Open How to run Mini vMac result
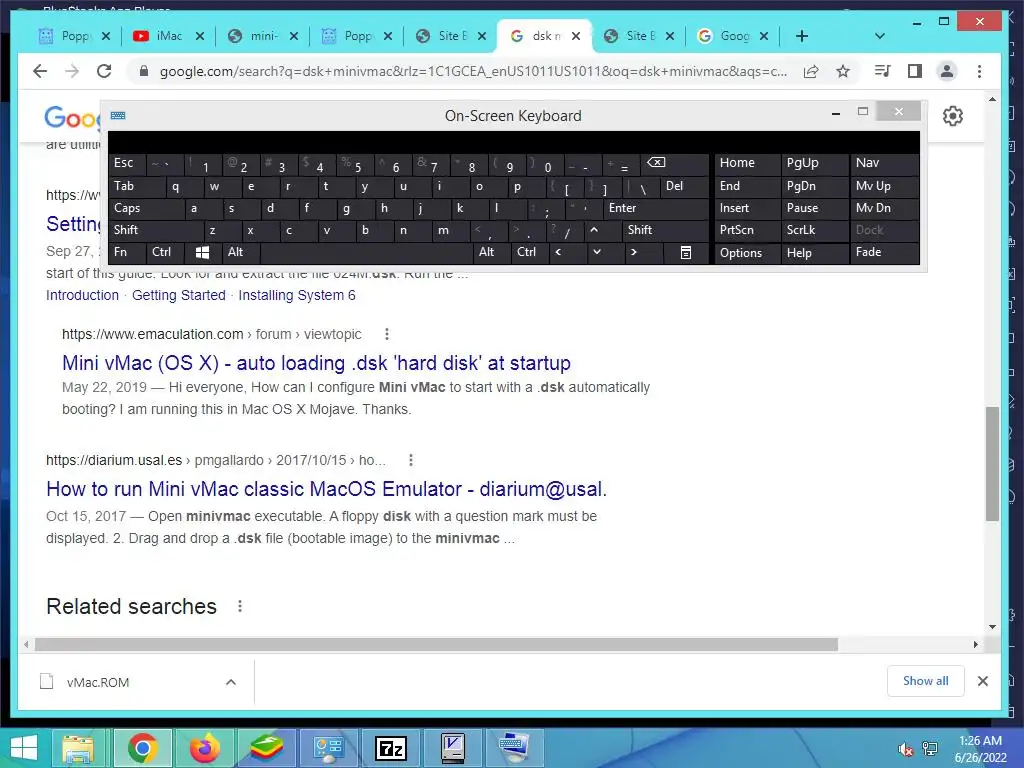 coord(326,489)
